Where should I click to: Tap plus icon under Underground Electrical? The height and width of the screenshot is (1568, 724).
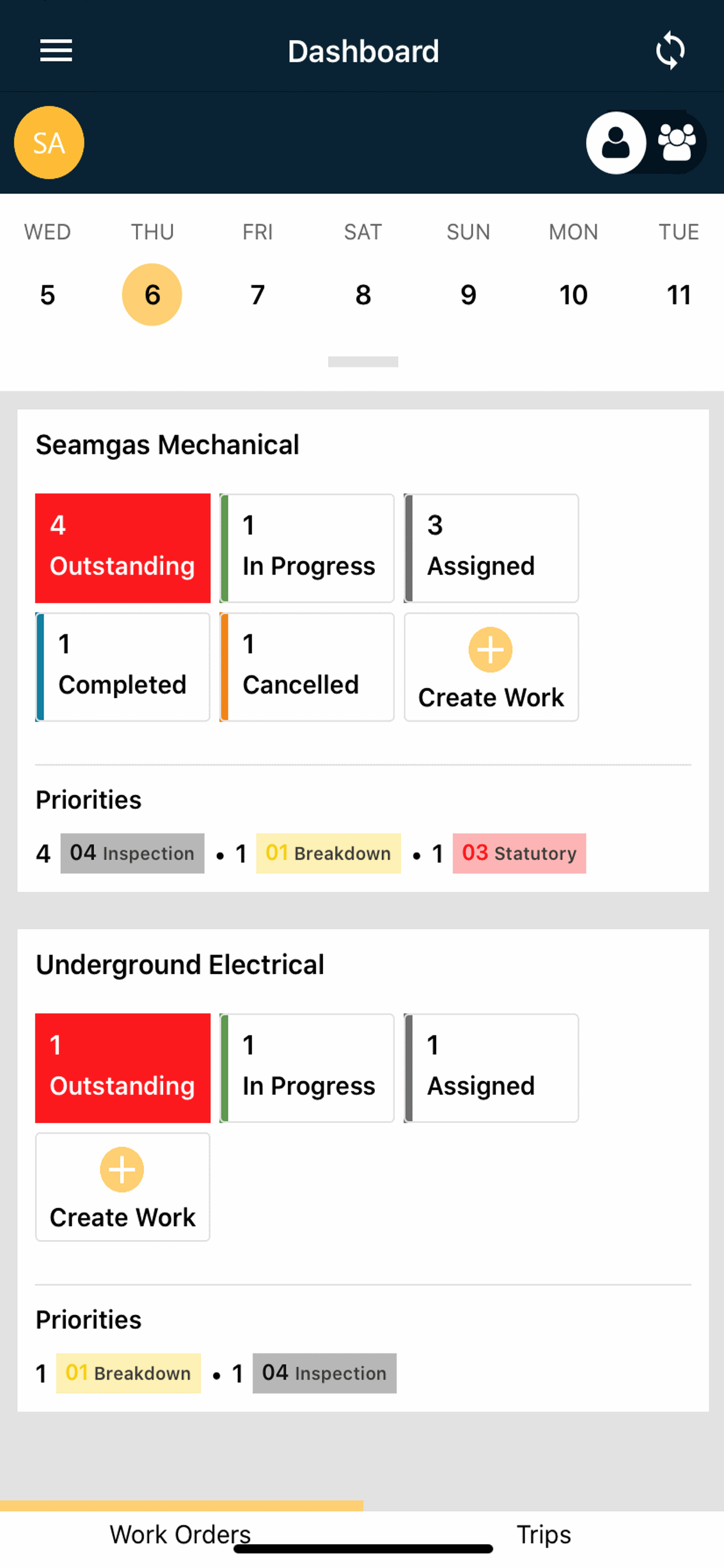click(122, 1170)
